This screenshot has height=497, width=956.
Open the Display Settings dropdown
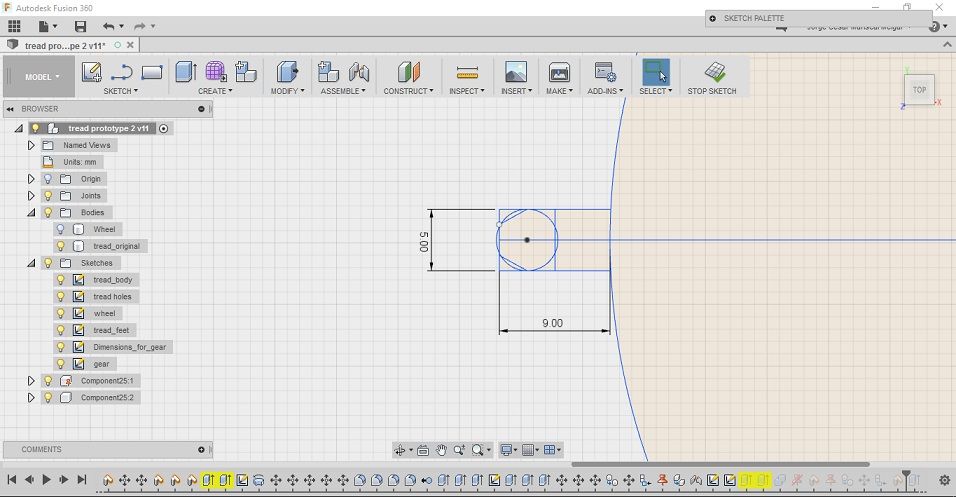pos(507,450)
